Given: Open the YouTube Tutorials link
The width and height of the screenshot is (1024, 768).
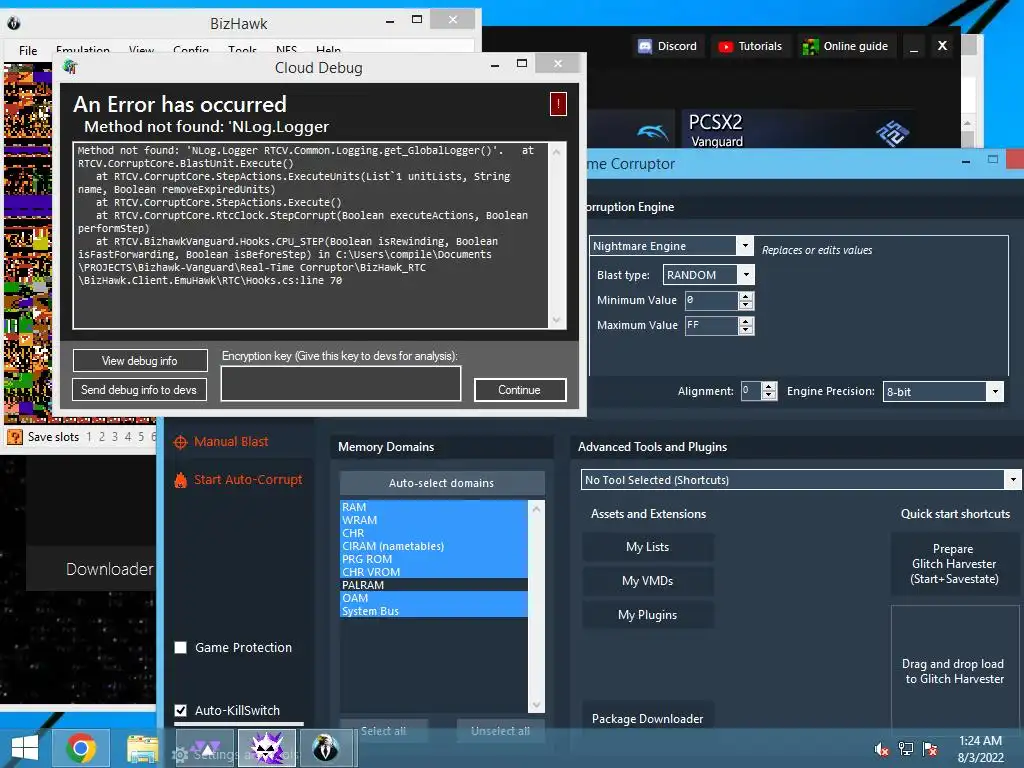Looking at the screenshot, I should (x=750, y=46).
